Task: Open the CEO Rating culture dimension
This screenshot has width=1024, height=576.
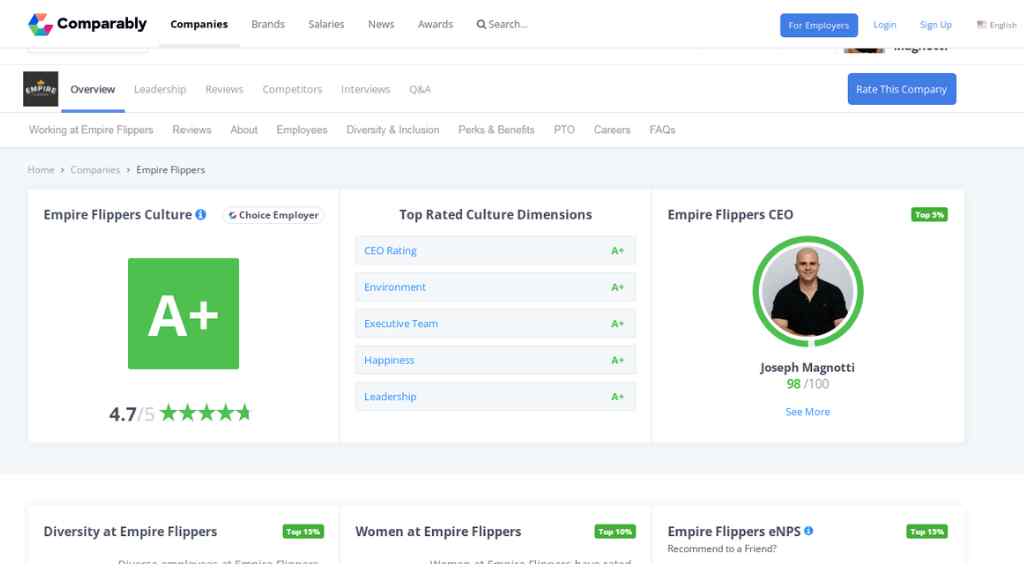Action: click(x=495, y=251)
